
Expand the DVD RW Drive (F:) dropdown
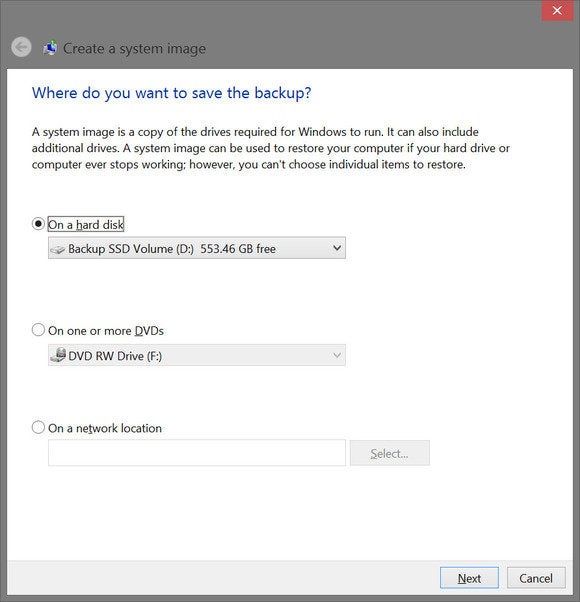(x=197, y=355)
